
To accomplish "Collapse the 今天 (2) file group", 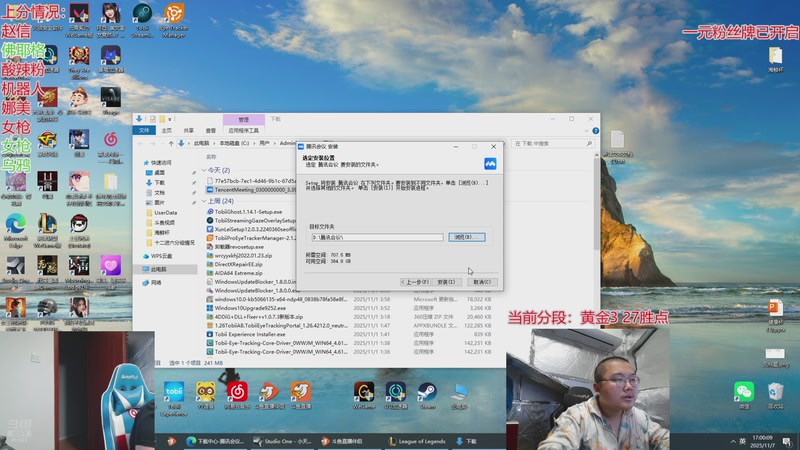I will [x=204, y=170].
